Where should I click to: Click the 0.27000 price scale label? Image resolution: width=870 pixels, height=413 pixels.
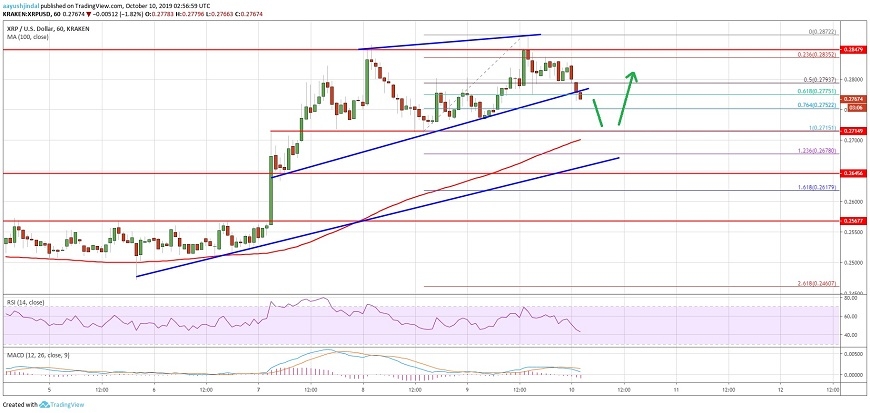tap(853, 141)
